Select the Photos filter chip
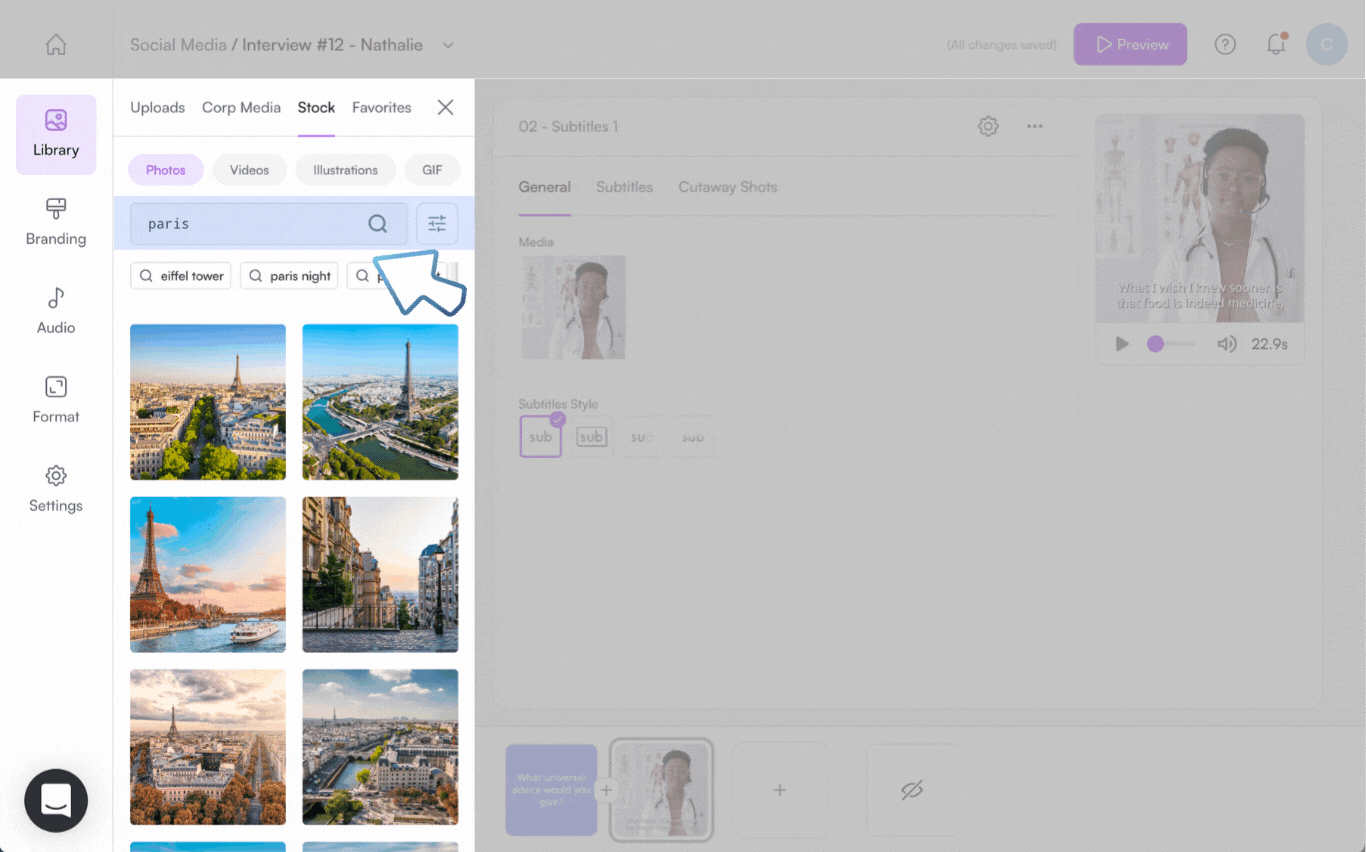 coord(166,170)
